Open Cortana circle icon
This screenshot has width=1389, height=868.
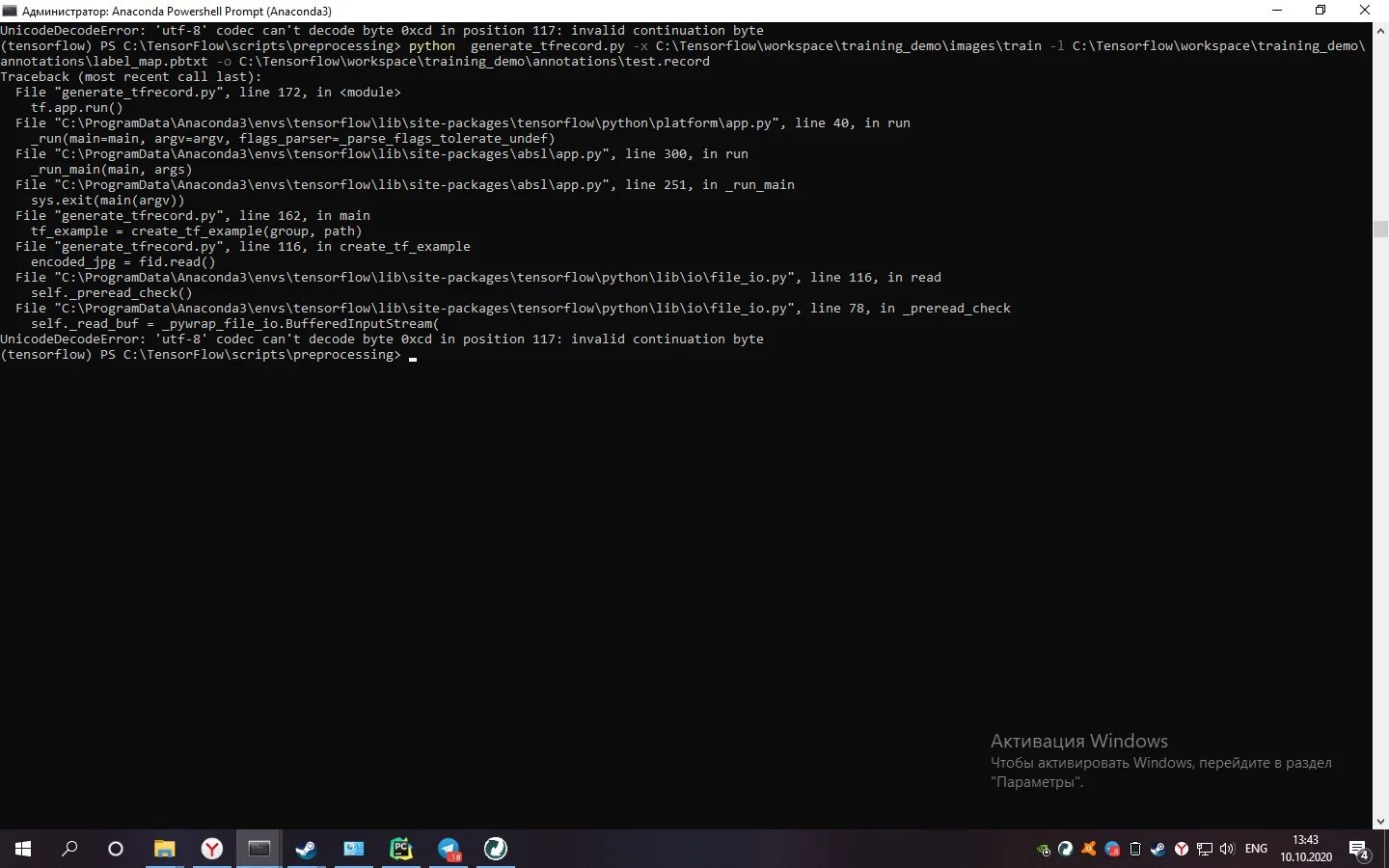point(116,849)
